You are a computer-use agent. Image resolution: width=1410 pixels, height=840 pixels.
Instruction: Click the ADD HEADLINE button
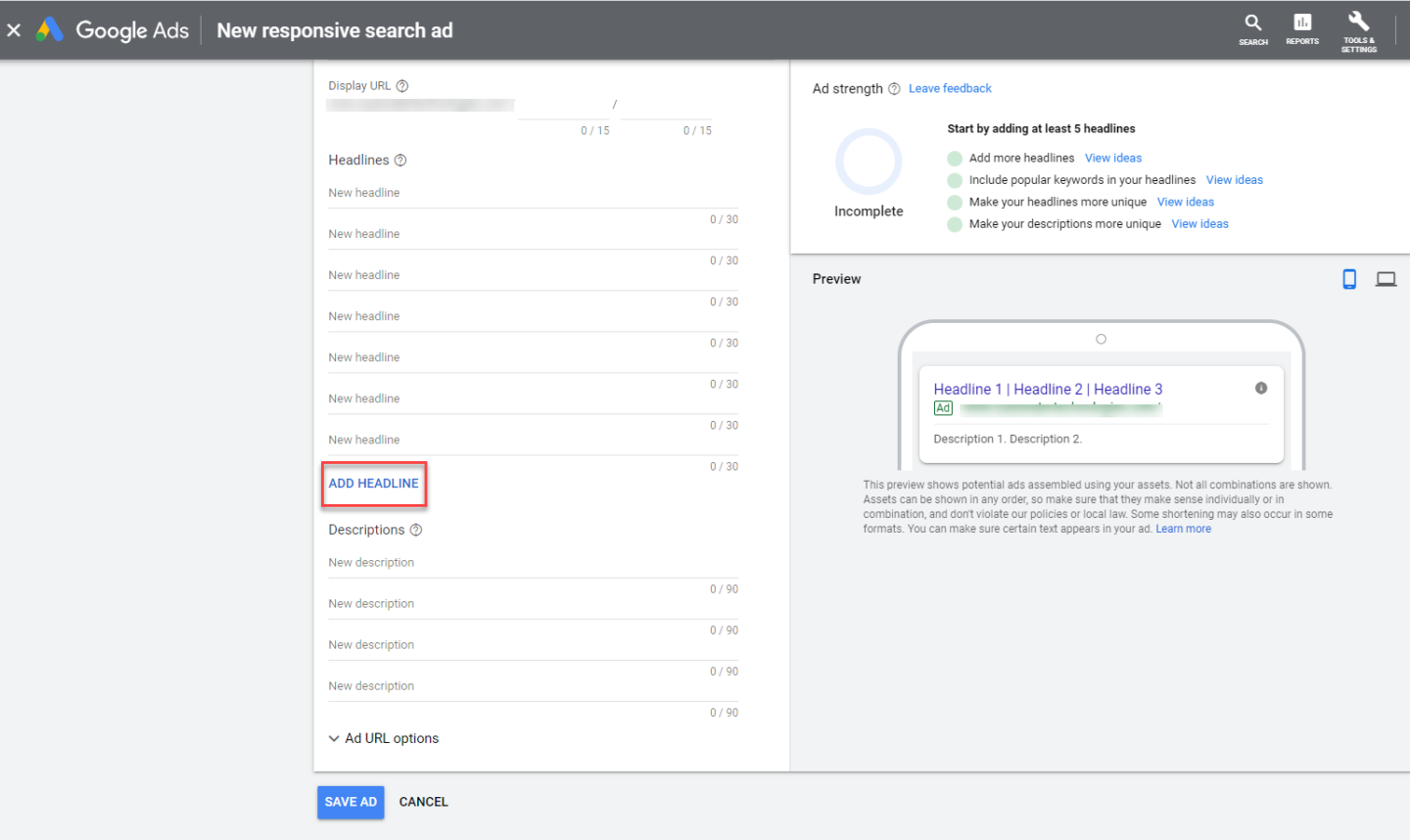coord(373,484)
